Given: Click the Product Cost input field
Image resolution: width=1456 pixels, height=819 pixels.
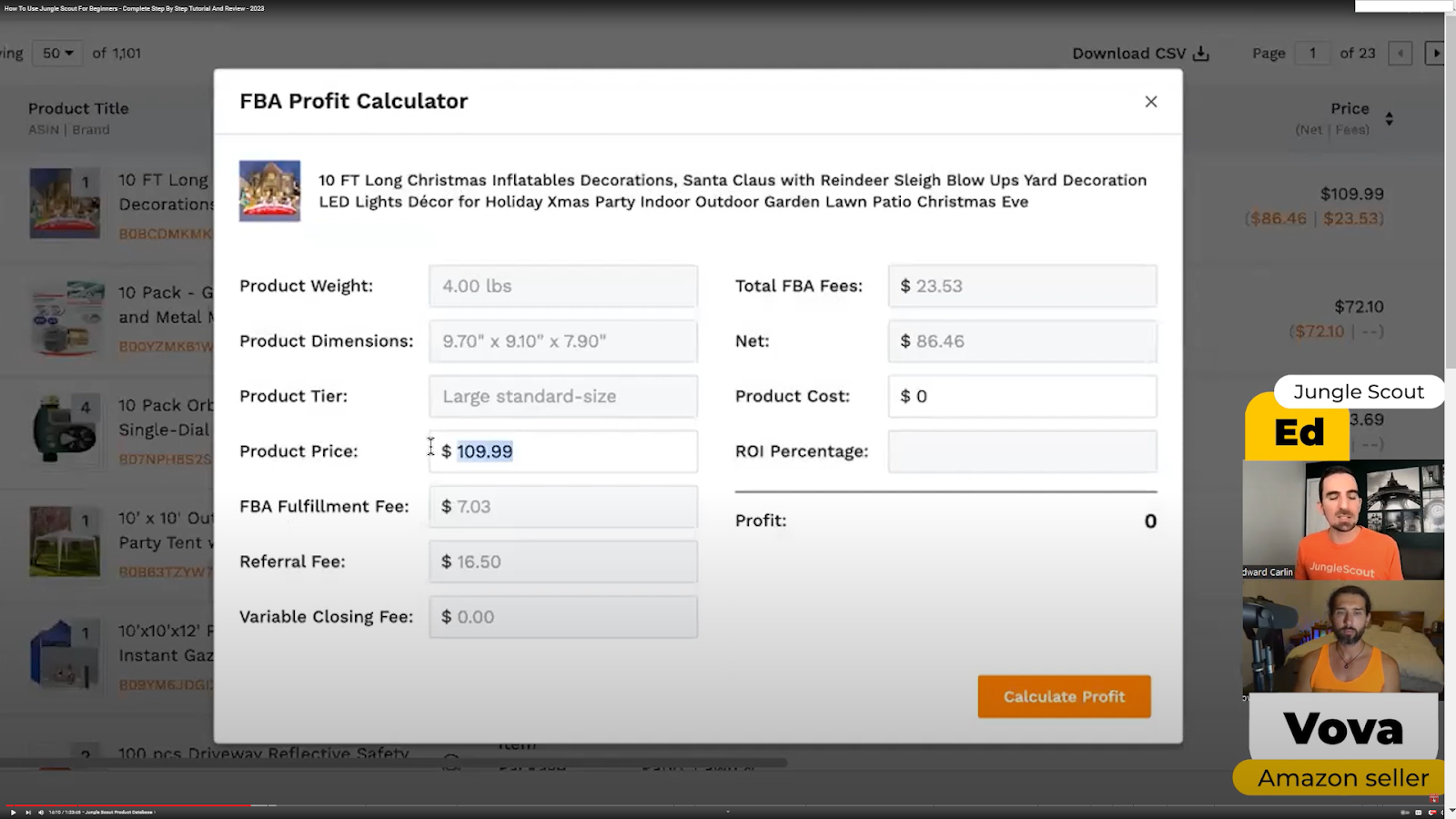Looking at the screenshot, I should pyautogui.click(x=1023, y=396).
